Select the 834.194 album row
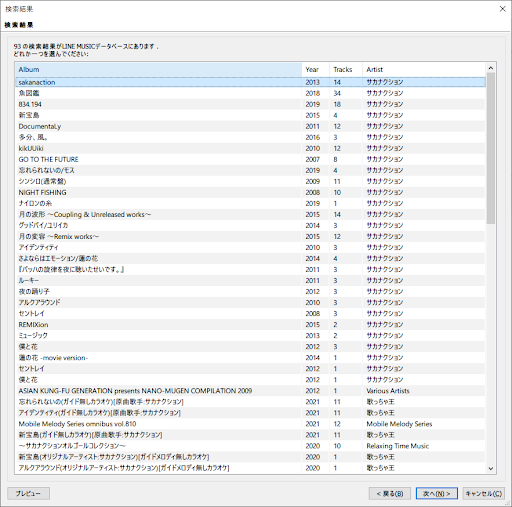The width and height of the screenshot is (512, 507). click(250, 104)
